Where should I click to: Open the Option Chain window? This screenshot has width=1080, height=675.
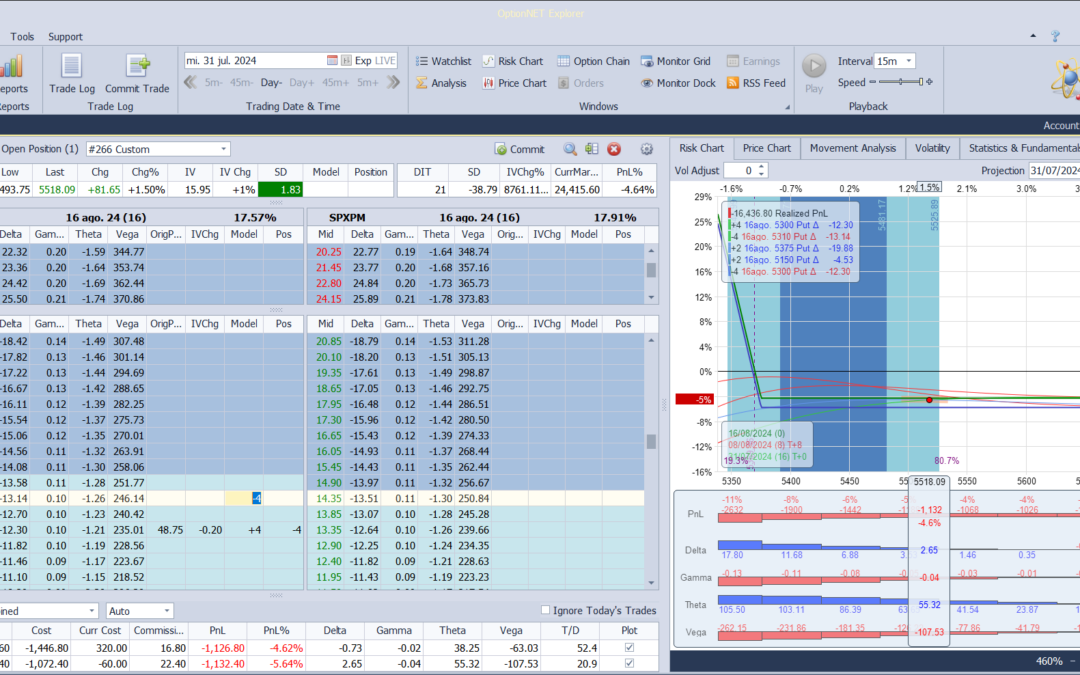(x=593, y=61)
